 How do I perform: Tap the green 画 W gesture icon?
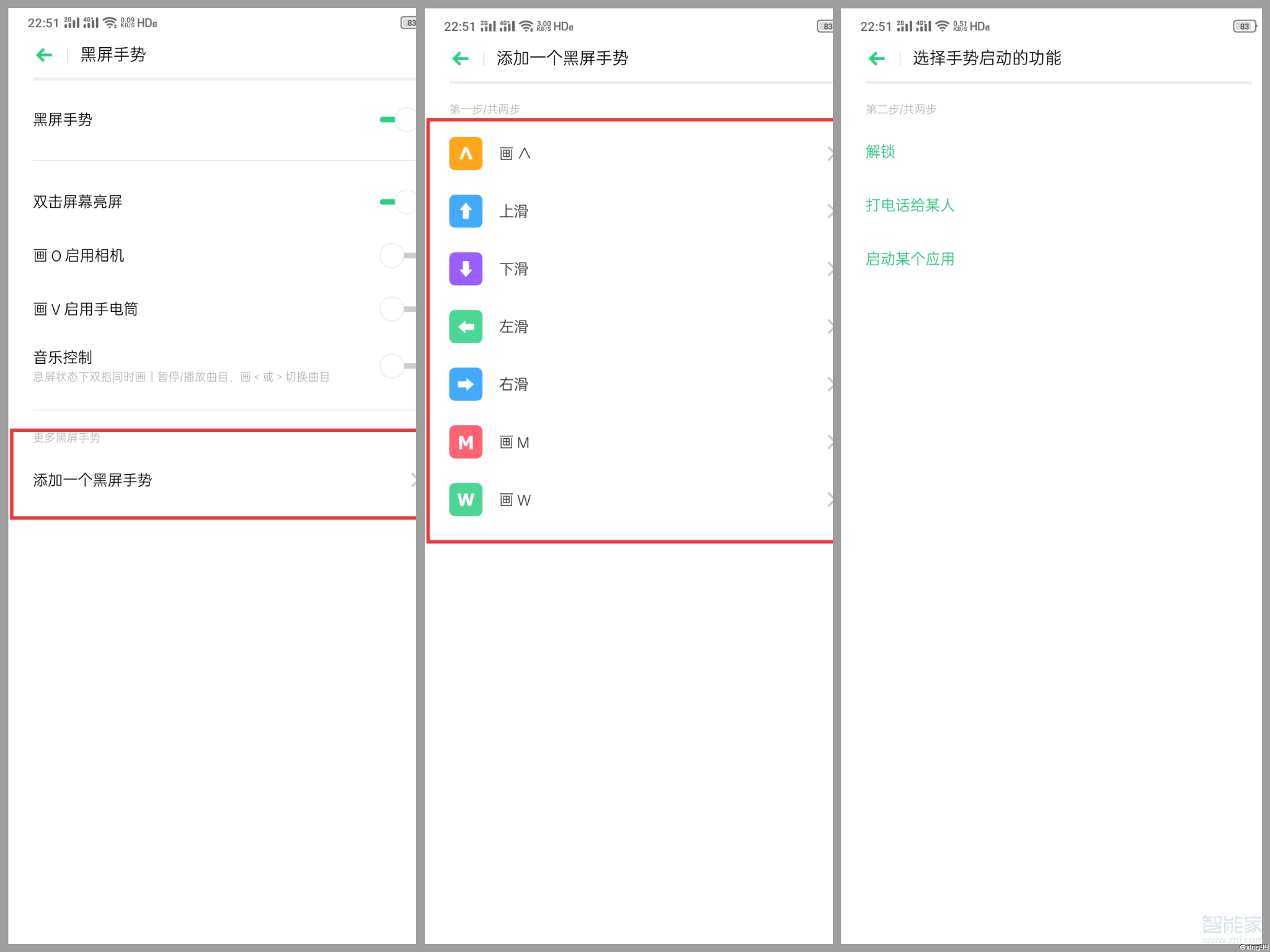tap(466, 500)
